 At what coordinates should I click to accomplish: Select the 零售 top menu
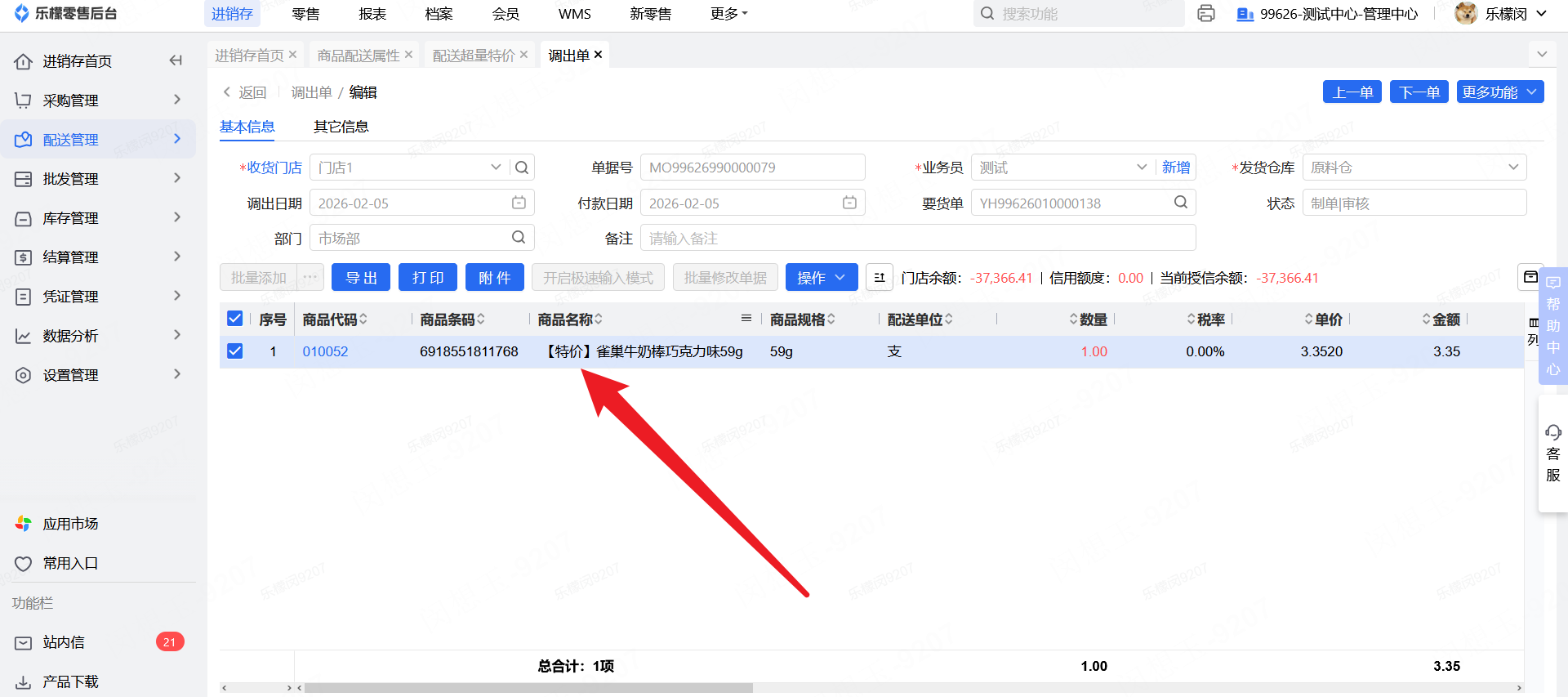[x=305, y=14]
